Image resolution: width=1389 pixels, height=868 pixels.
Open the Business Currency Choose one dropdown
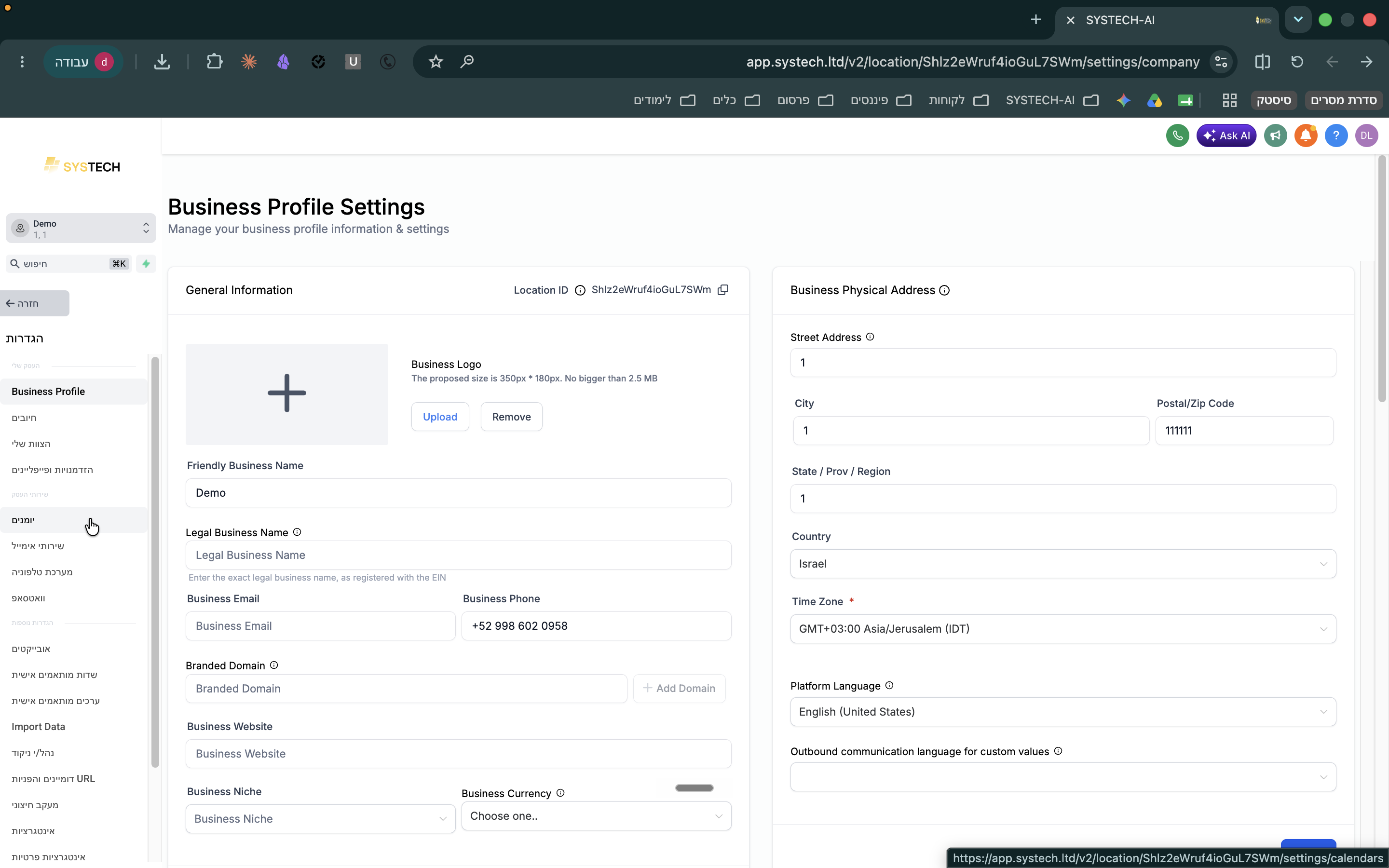coord(596,816)
